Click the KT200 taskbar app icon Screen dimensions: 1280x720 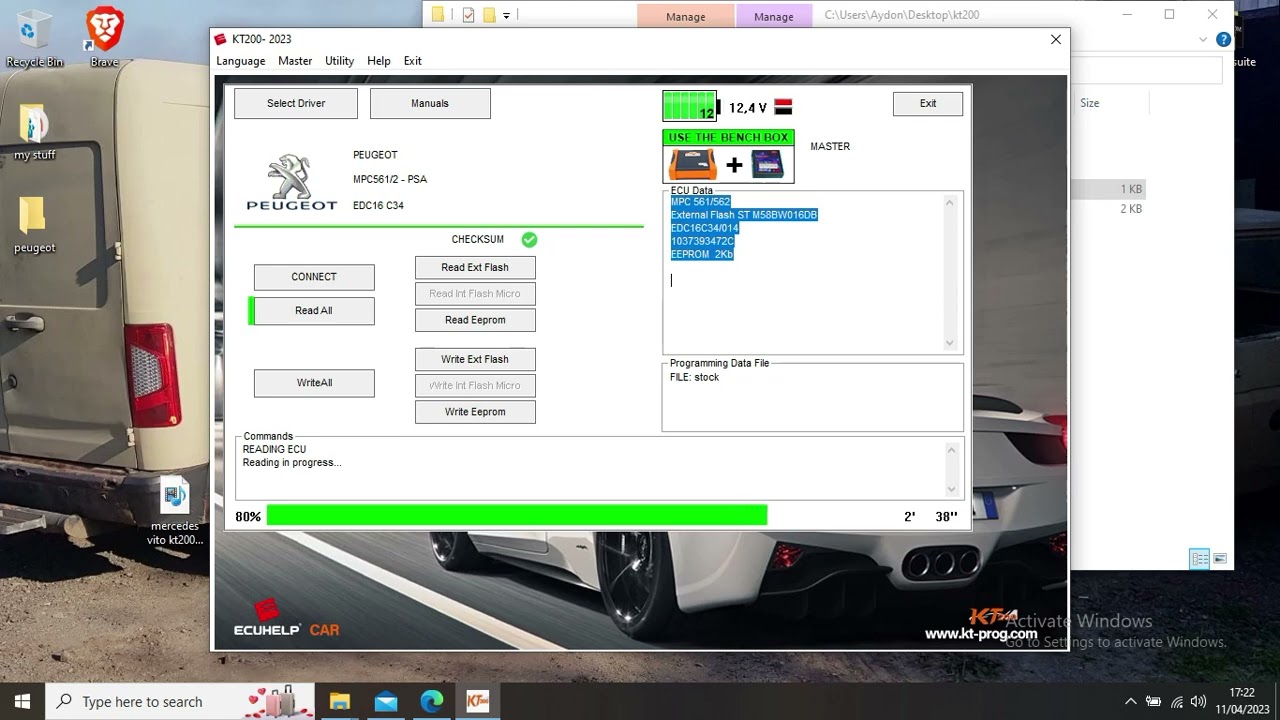478,701
